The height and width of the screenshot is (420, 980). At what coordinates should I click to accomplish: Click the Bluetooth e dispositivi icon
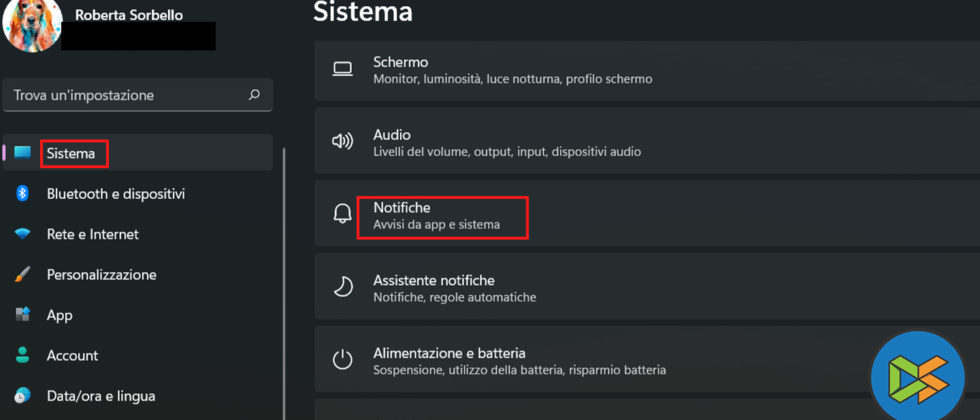pos(22,193)
